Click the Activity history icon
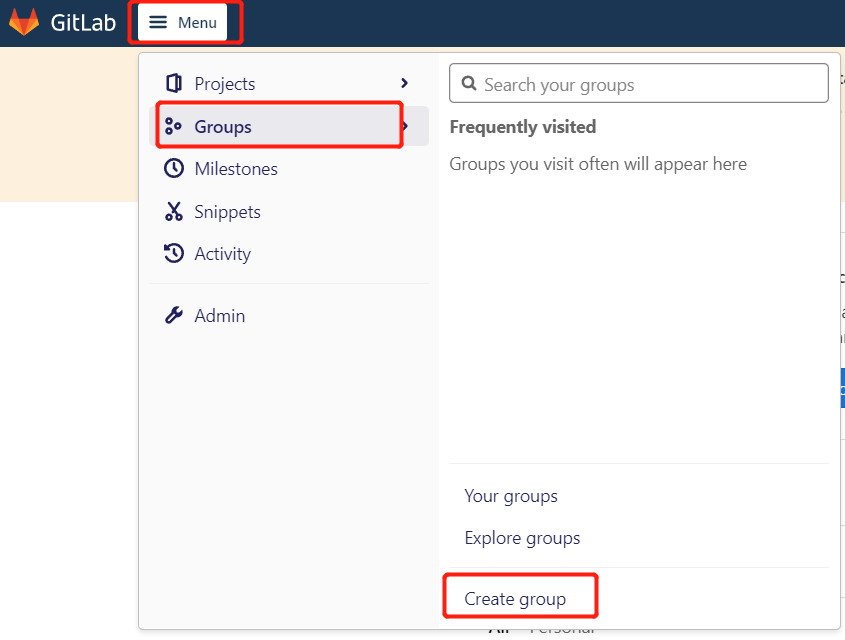The height and width of the screenshot is (640, 845). click(x=174, y=254)
